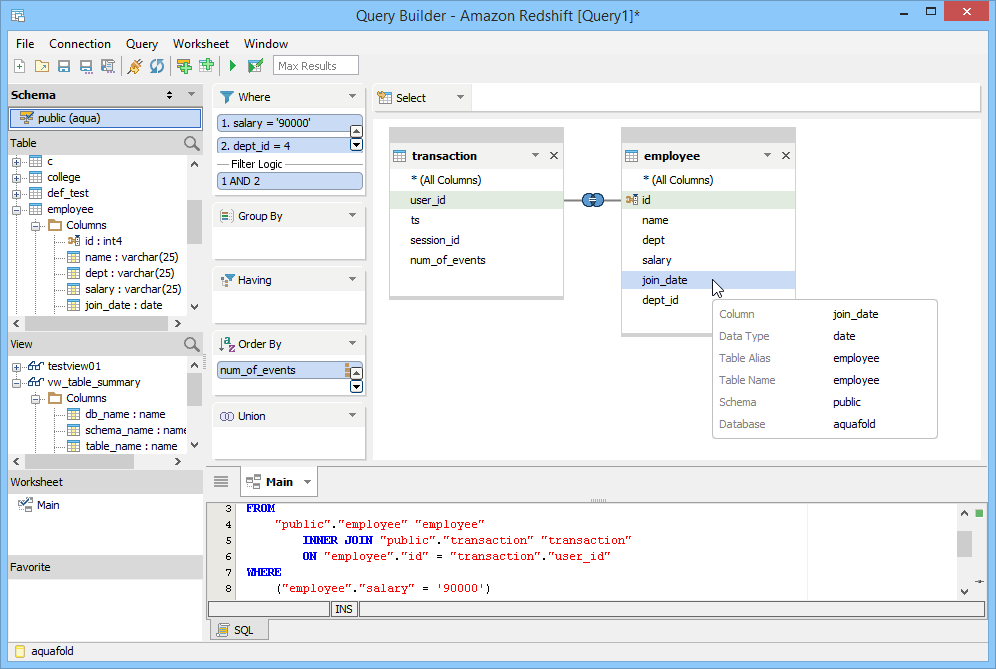
Task: Open the Connection menu
Action: click(80, 44)
